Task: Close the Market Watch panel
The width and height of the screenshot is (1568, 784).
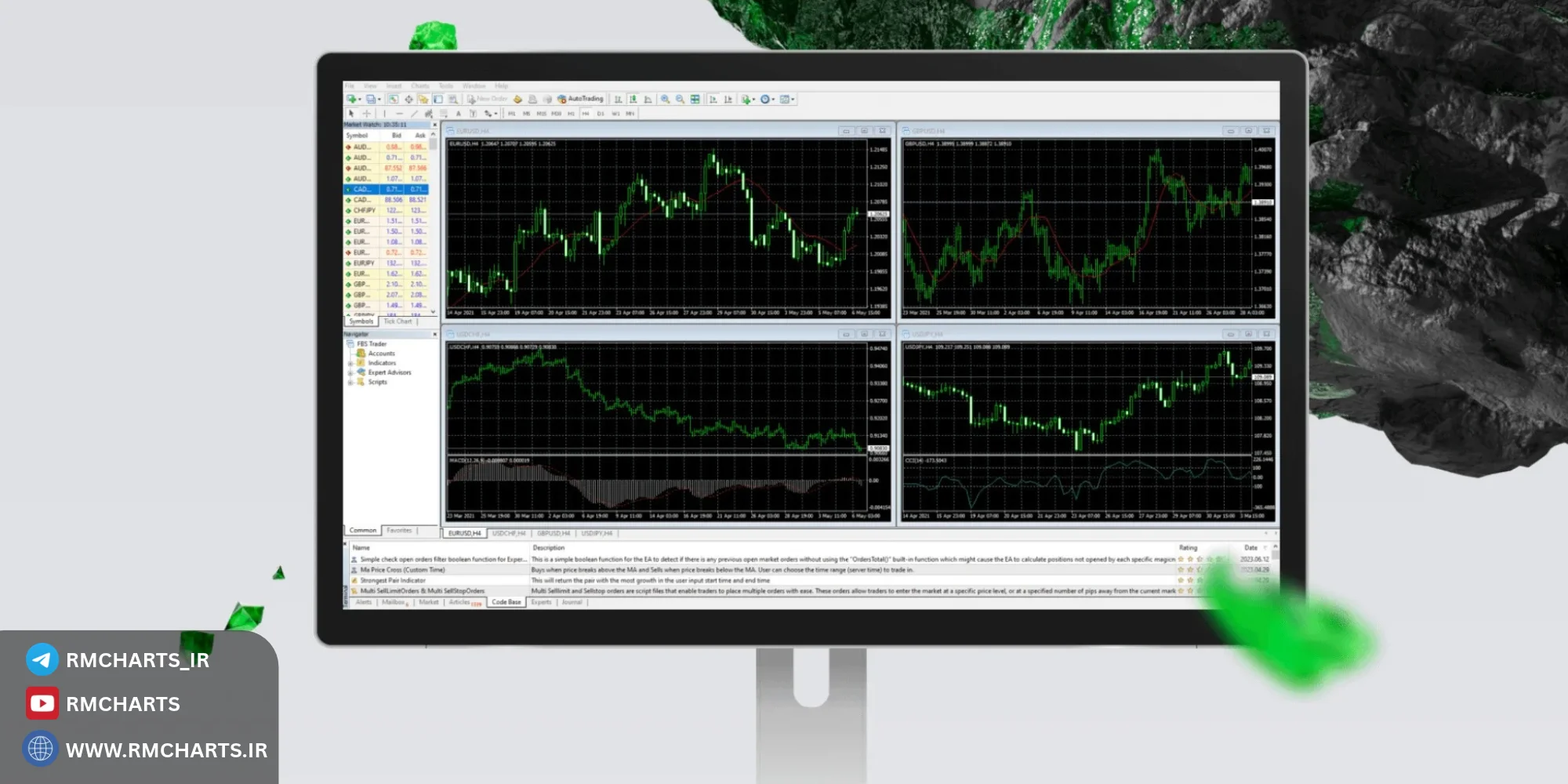Action: (x=434, y=125)
